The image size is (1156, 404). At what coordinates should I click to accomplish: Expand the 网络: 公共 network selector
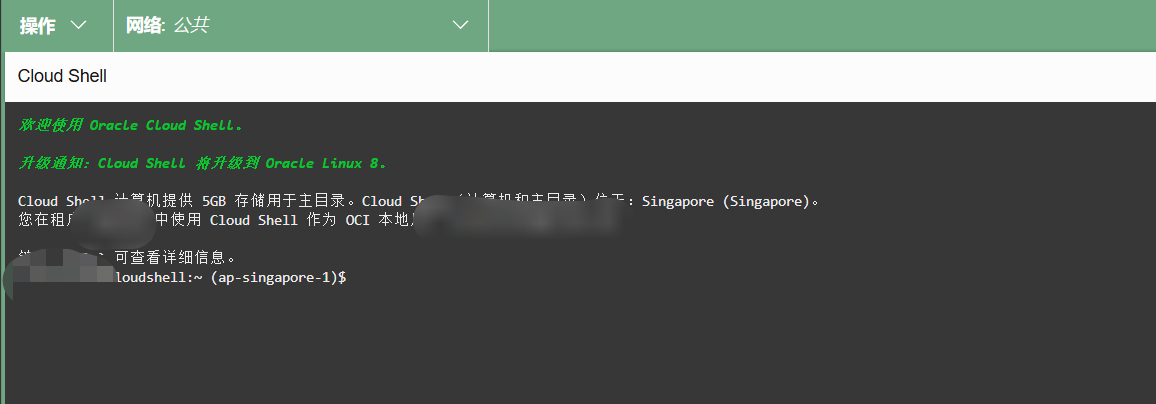click(x=300, y=25)
